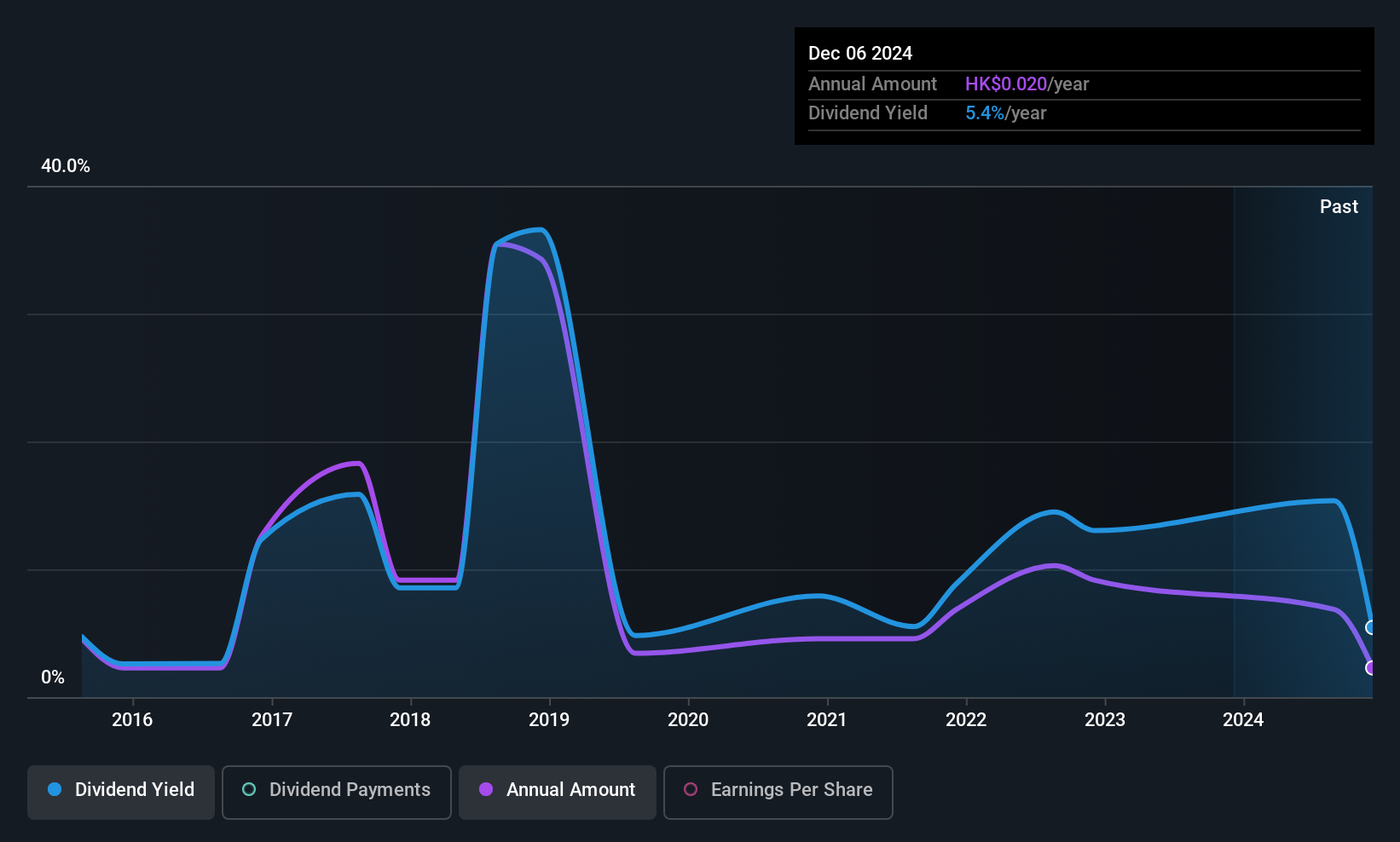
Task: Select the blue endpoint marker on yield line
Action: click(1371, 627)
